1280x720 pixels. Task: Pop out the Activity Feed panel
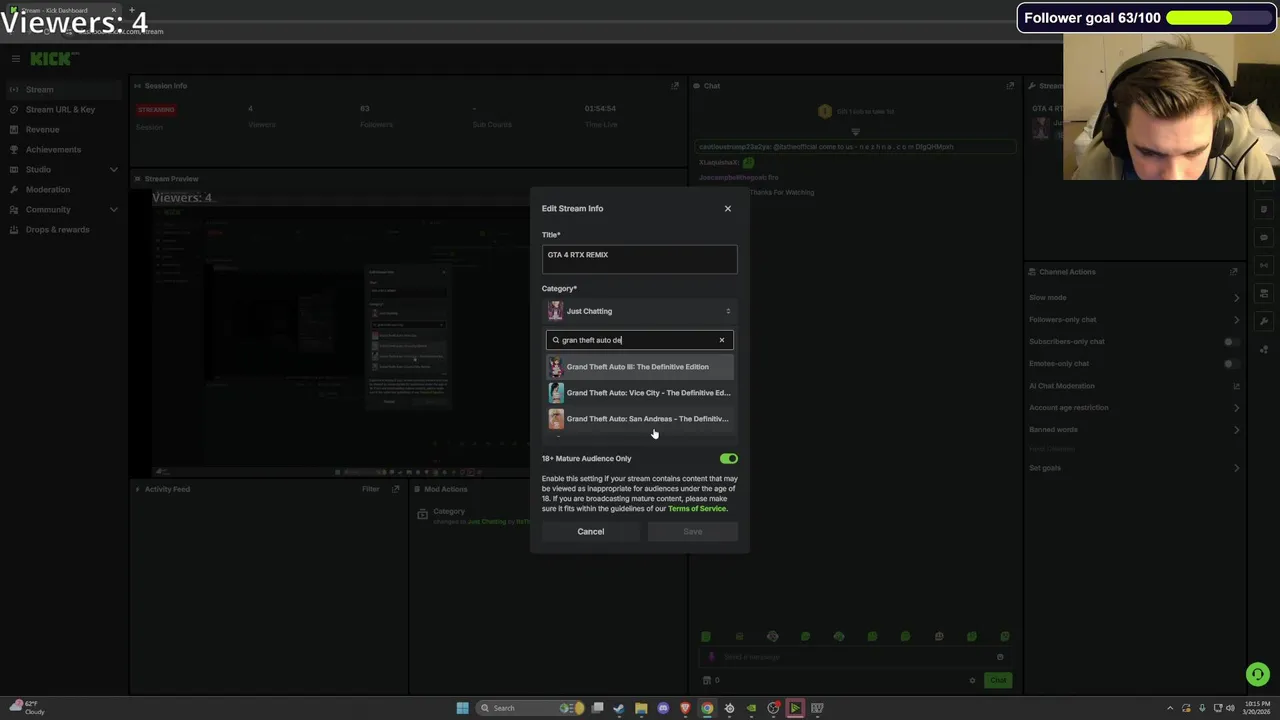click(396, 489)
